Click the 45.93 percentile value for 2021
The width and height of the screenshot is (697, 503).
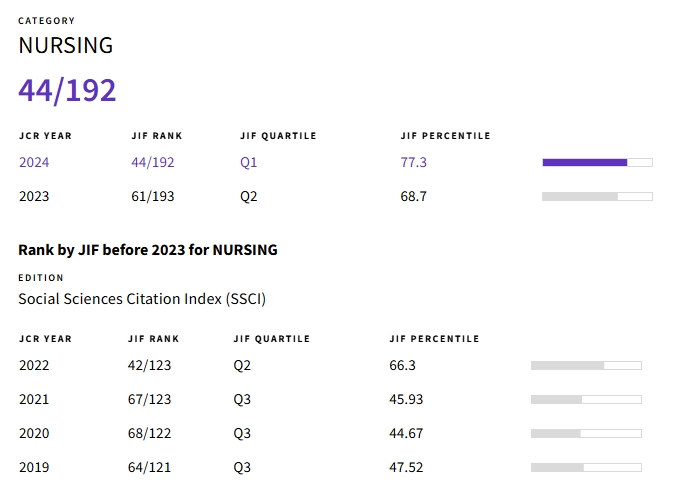[408, 399]
